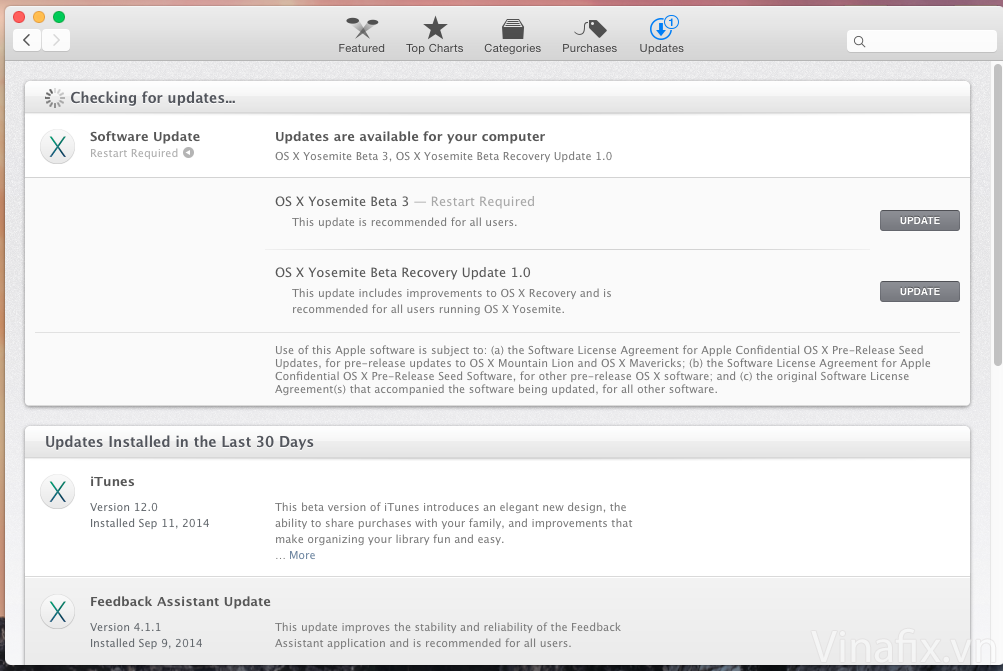Click the 'Updates are available for your computer' heading
The image size is (1003, 671).
click(410, 136)
